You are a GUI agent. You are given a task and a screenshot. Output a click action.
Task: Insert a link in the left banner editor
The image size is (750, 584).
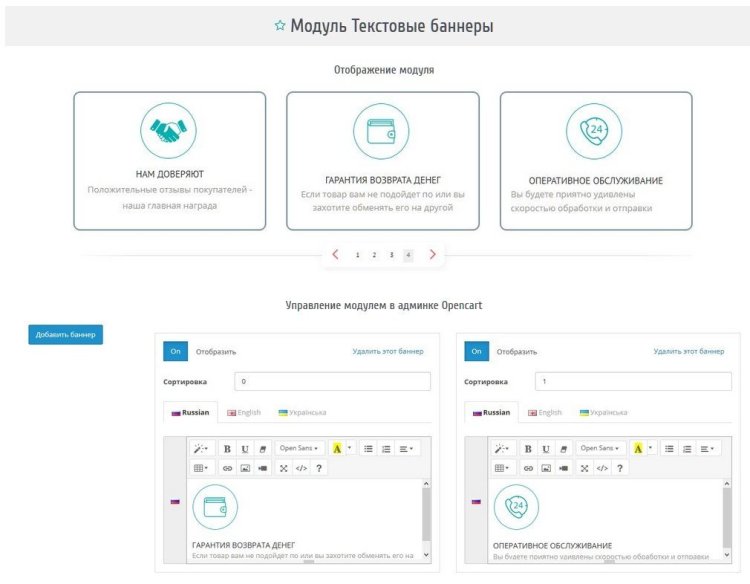point(227,468)
